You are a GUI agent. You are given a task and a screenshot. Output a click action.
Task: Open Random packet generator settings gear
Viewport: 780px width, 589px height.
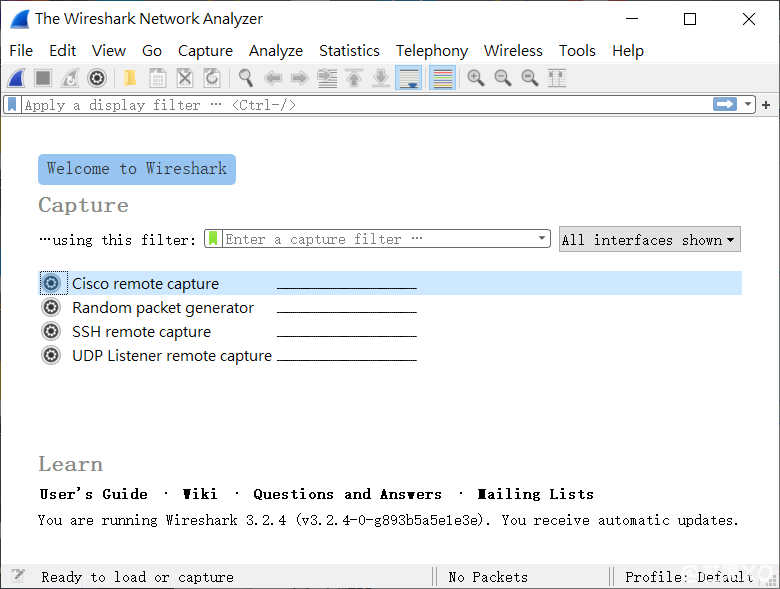tap(51, 307)
